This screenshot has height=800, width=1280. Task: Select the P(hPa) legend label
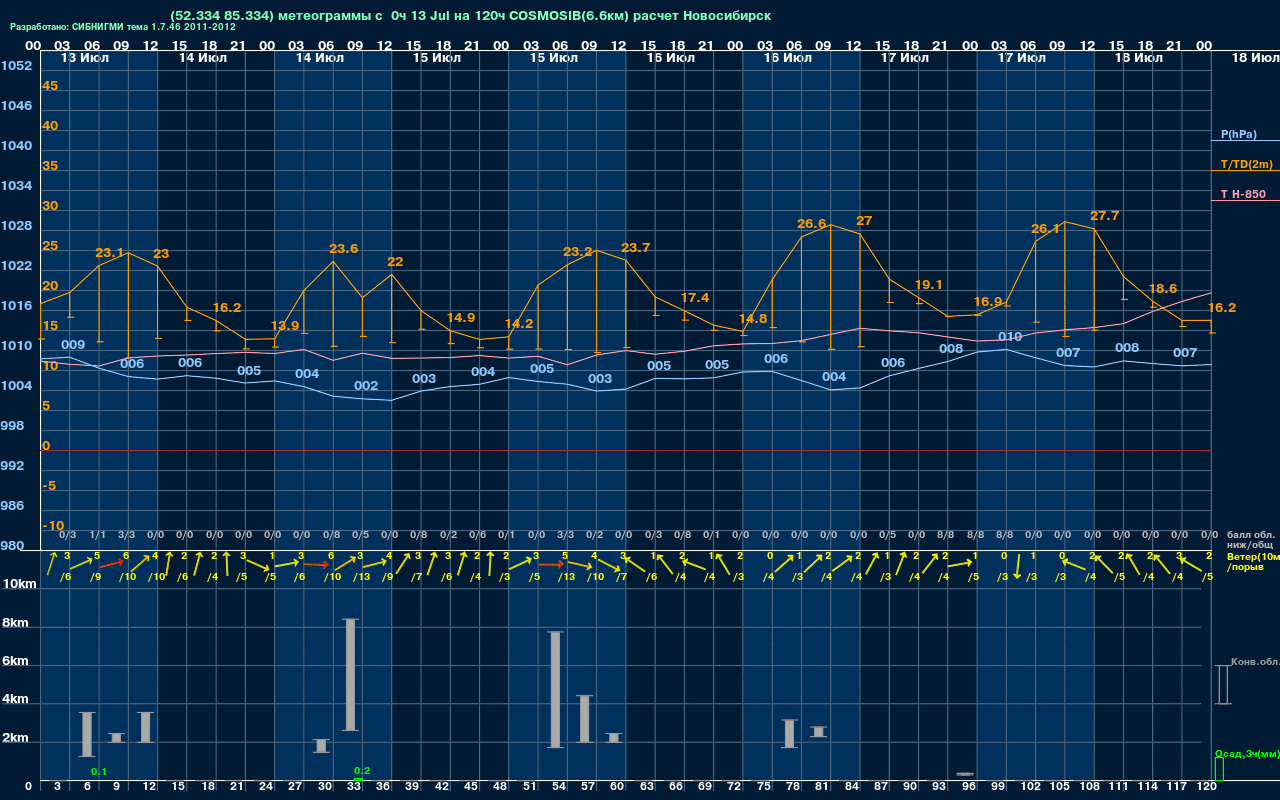point(1238,134)
